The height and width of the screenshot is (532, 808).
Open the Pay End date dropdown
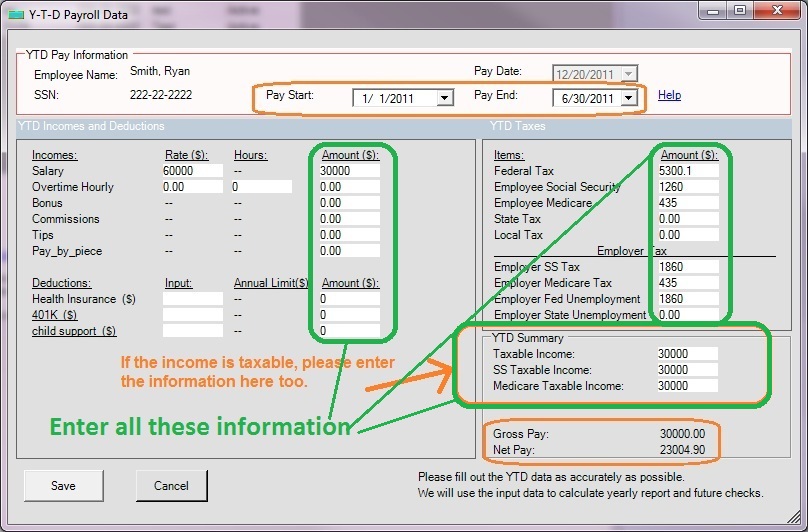click(x=628, y=98)
